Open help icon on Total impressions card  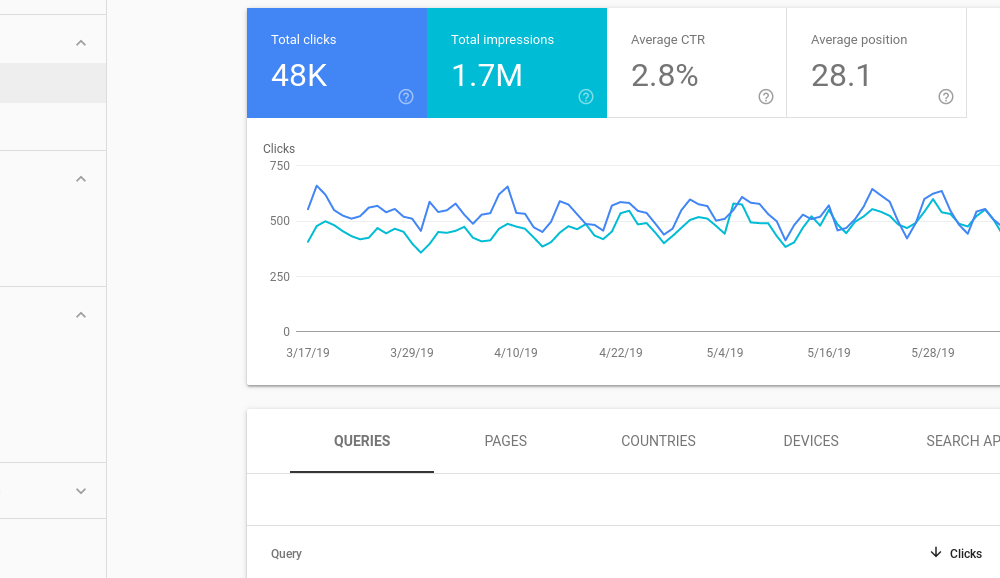click(x=586, y=97)
